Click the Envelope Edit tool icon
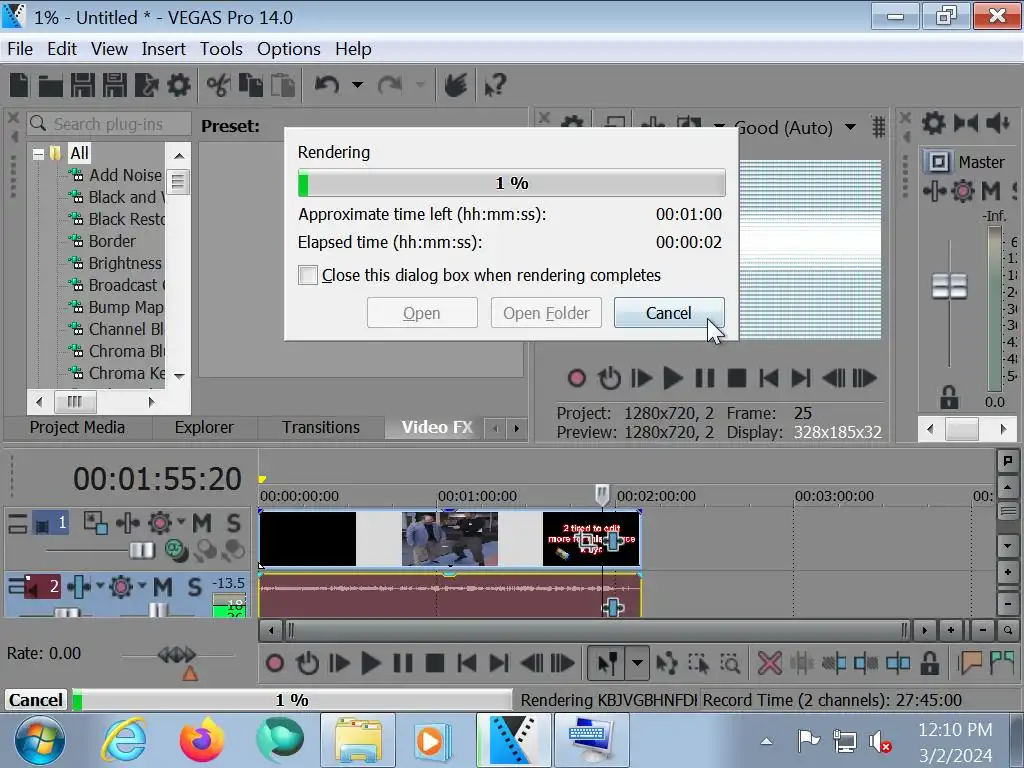The height and width of the screenshot is (768, 1024). pyautogui.click(x=666, y=664)
